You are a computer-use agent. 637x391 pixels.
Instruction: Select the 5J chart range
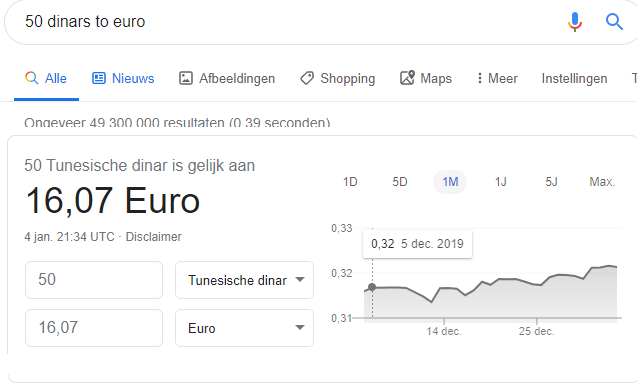coord(551,182)
